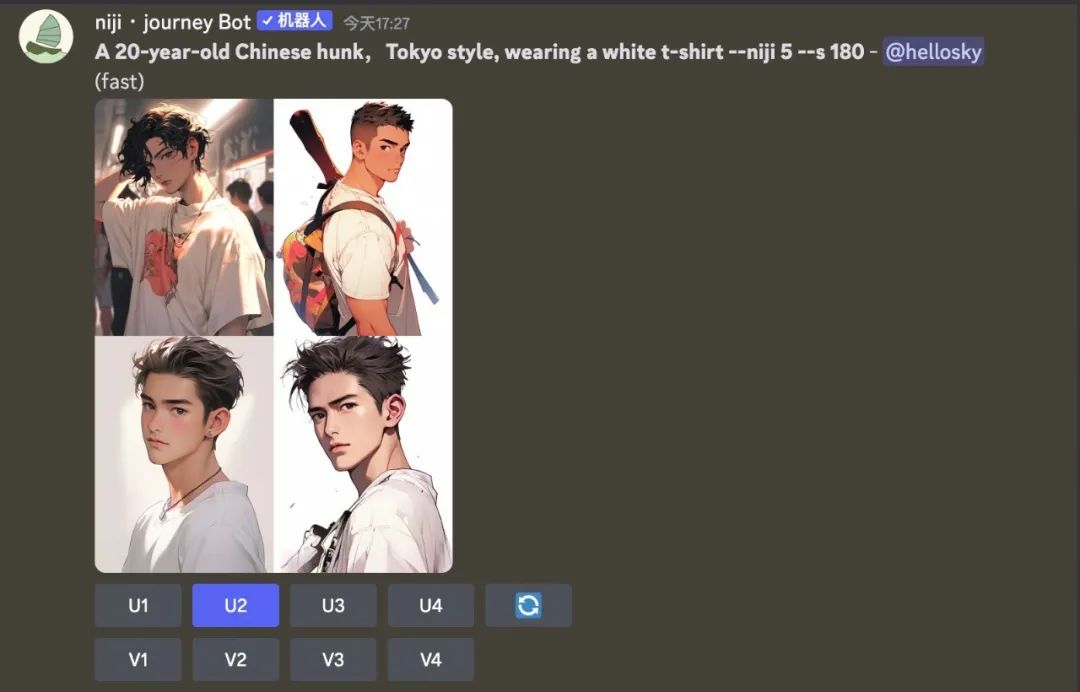Screen dimensions: 1080x692
Task: Open the bottom-left portrait with necklace
Action: coord(184,454)
